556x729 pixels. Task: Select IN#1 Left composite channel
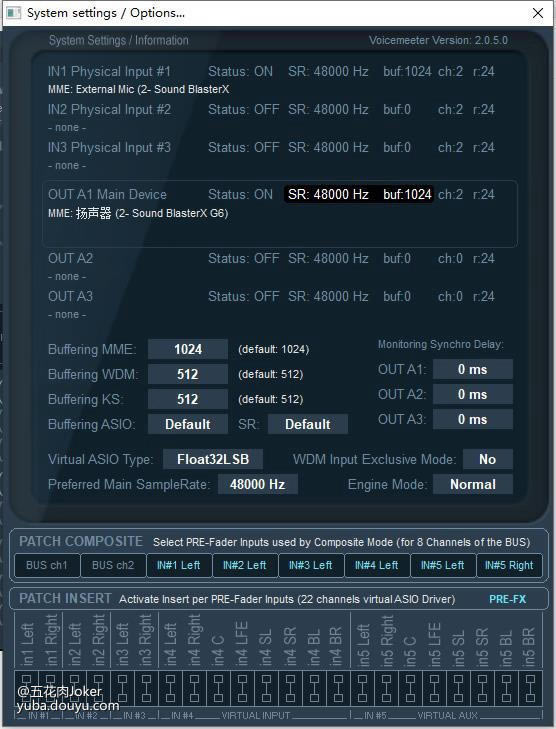(179, 565)
